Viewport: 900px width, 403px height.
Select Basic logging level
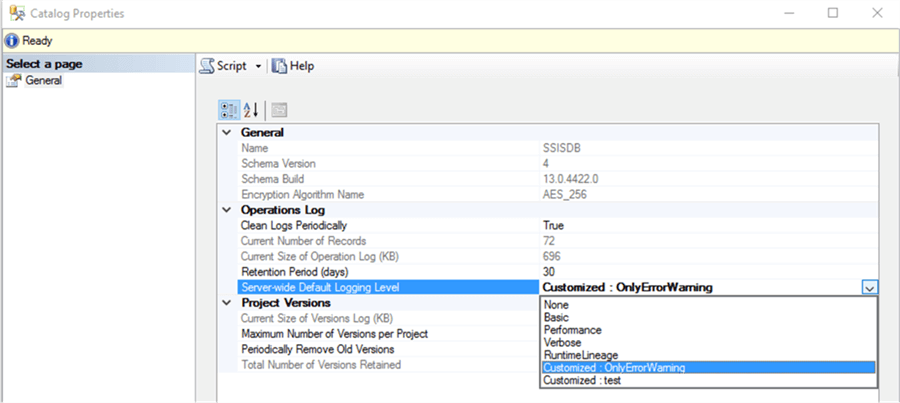click(x=556, y=316)
